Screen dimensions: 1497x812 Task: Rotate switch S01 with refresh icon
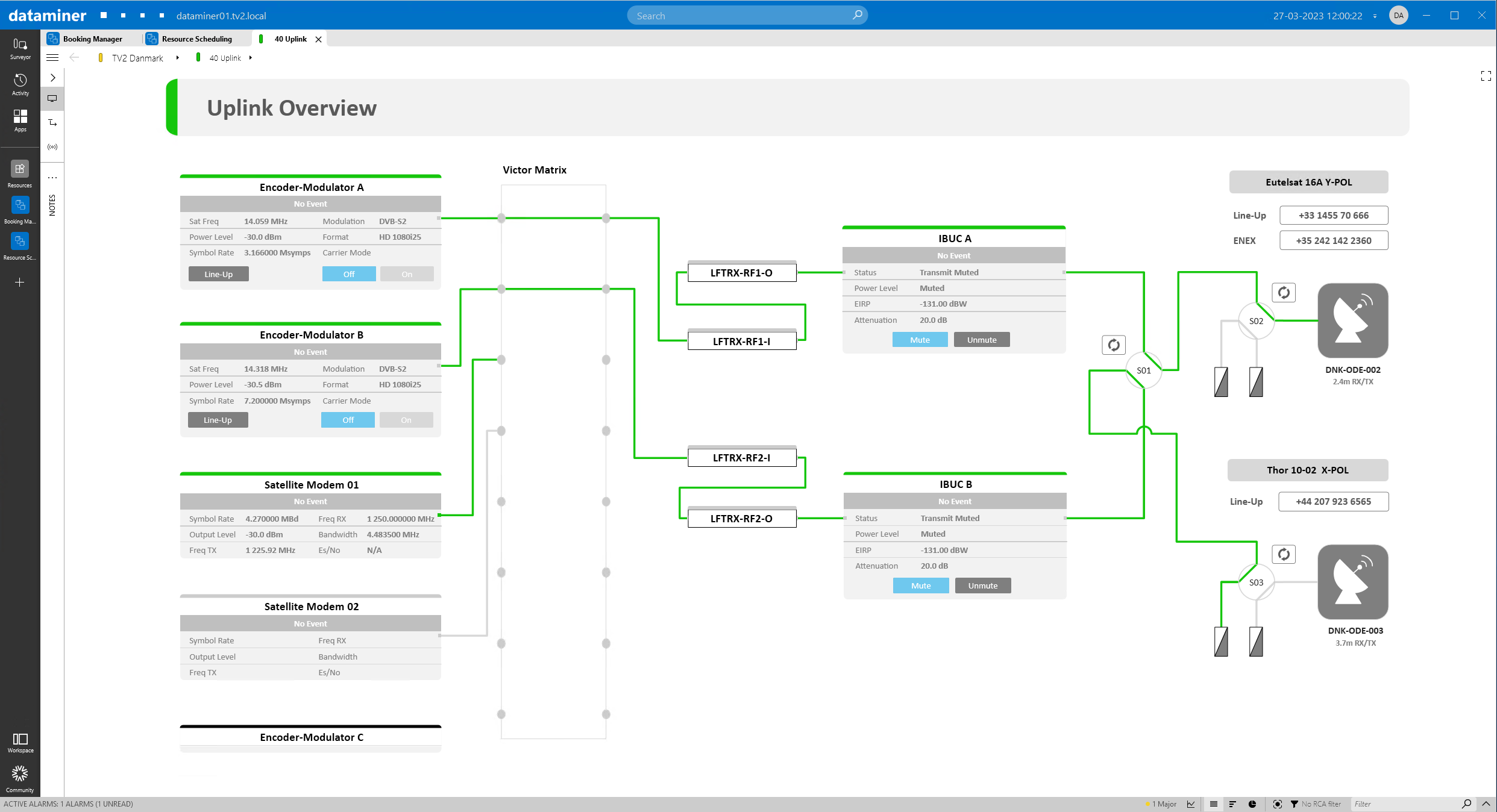click(1114, 345)
